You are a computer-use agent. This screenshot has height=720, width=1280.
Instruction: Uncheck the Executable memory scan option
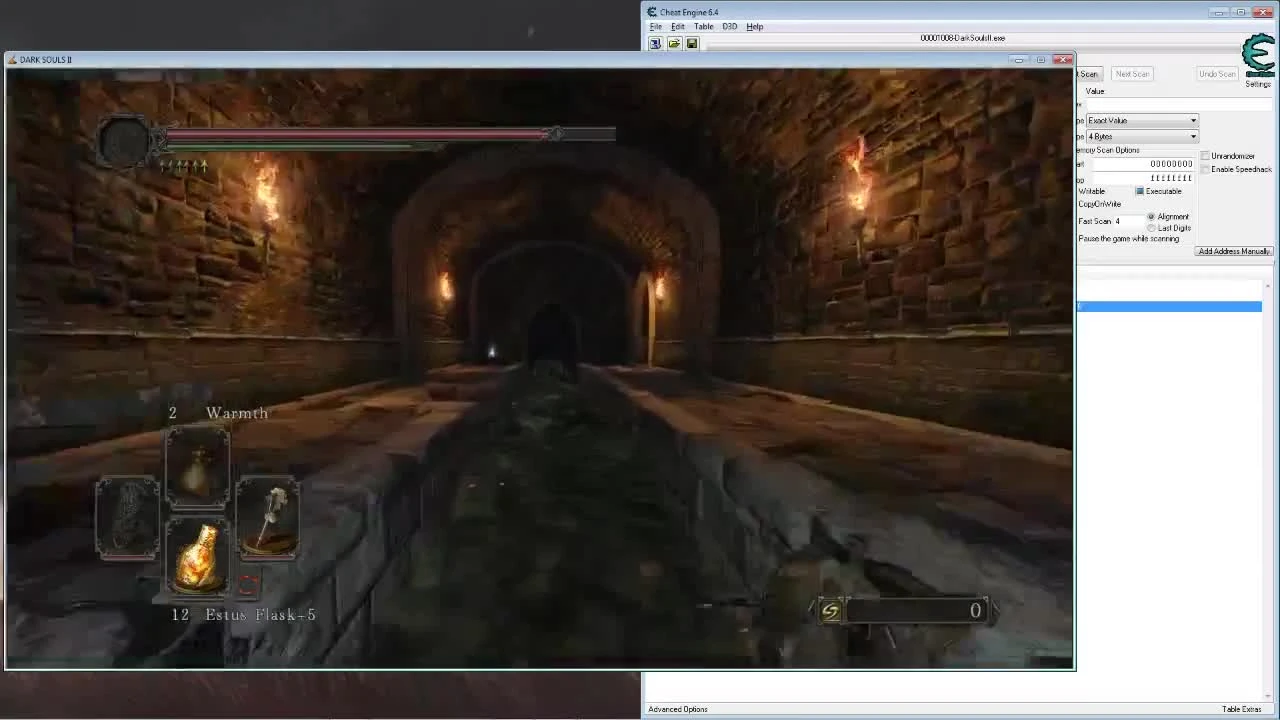[1139, 191]
